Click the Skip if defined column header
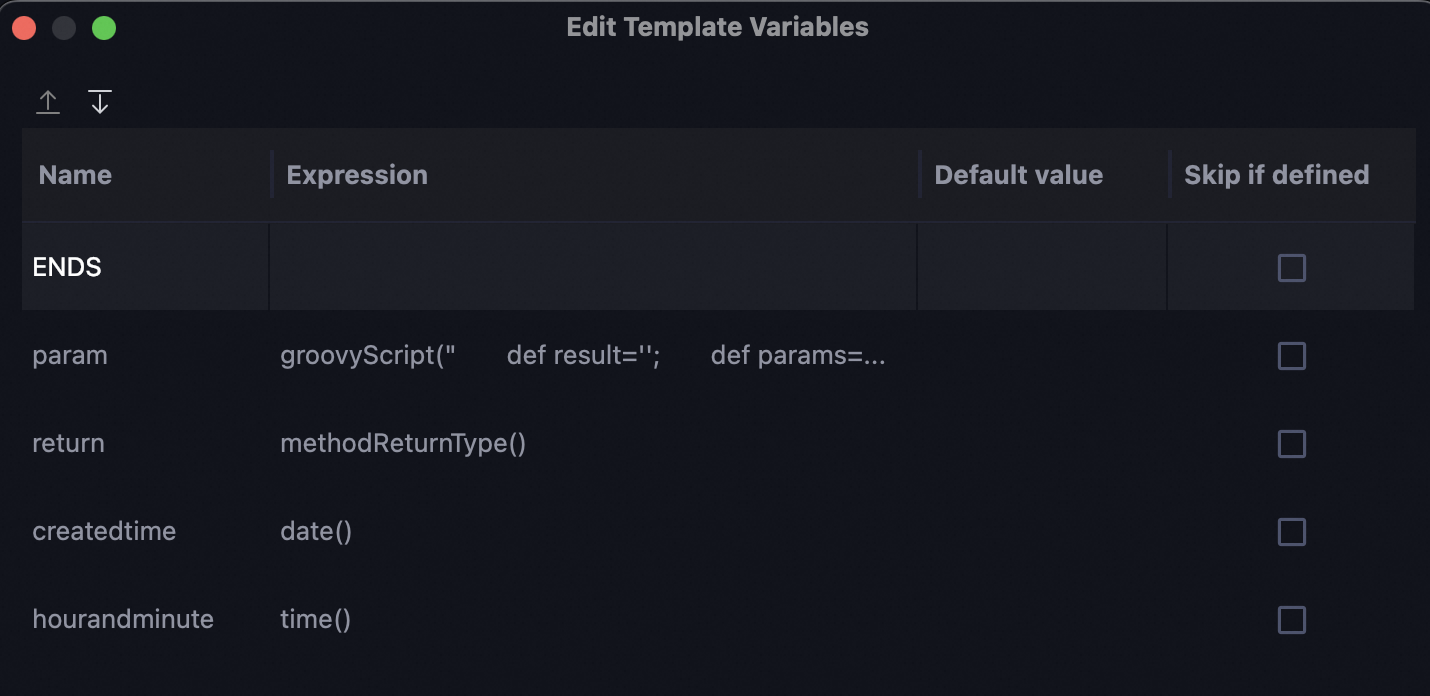This screenshot has width=1430, height=696. pos(1276,175)
